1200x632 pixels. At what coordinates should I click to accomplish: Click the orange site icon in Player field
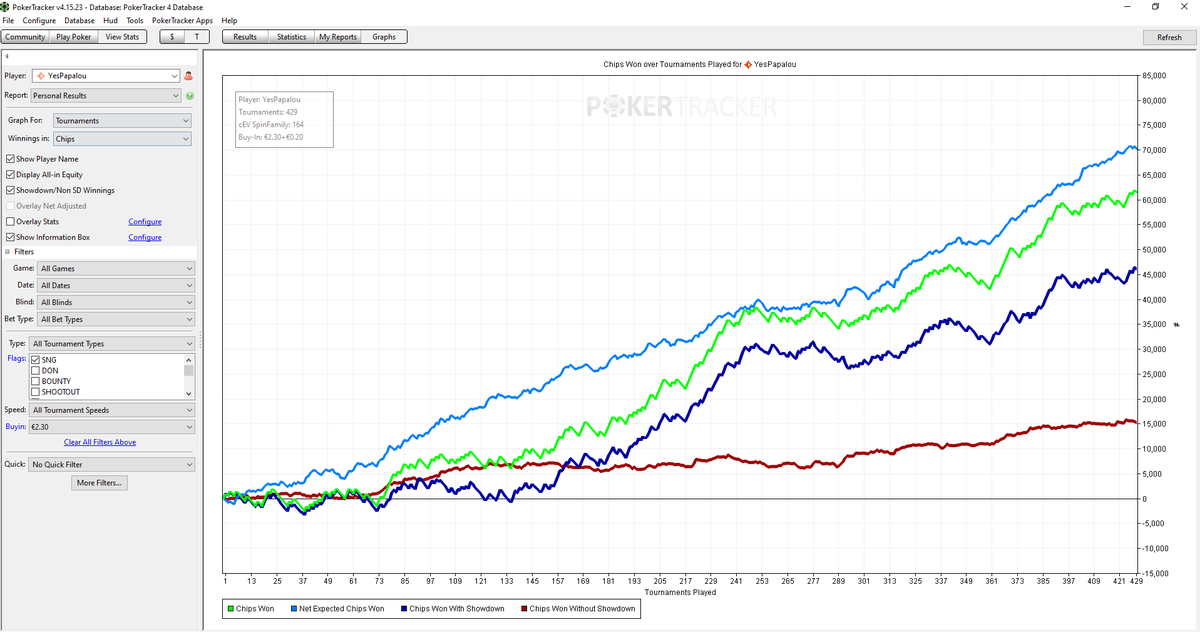[40, 76]
